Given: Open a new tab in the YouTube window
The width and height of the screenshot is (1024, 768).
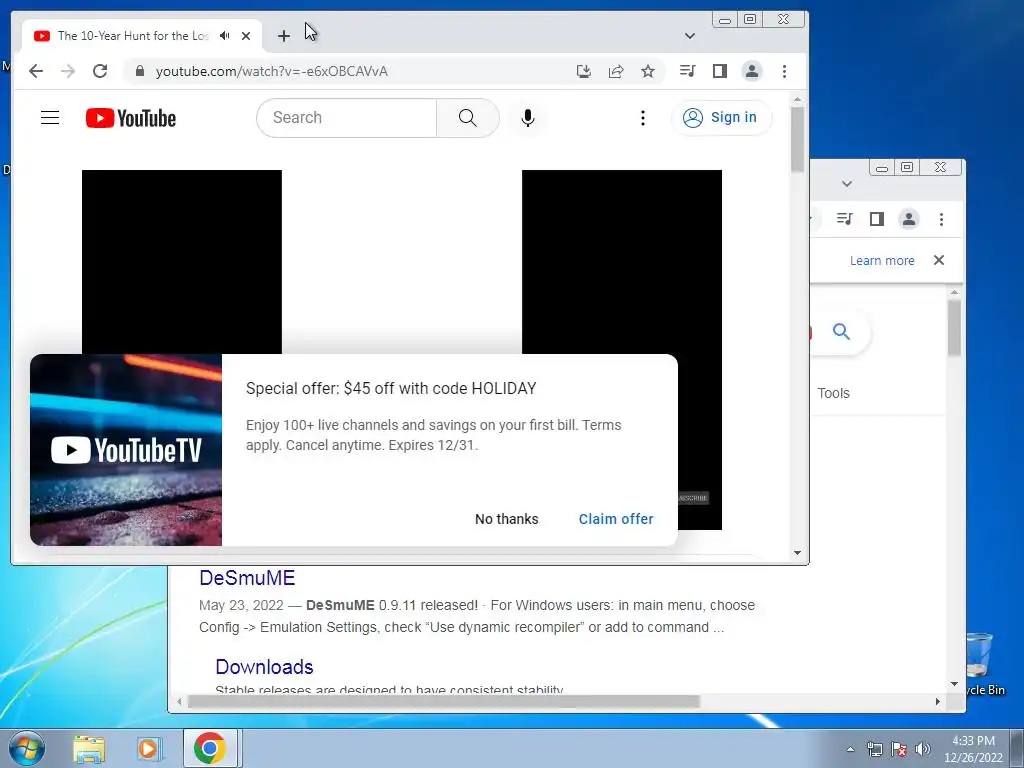Looking at the screenshot, I should pos(283,36).
